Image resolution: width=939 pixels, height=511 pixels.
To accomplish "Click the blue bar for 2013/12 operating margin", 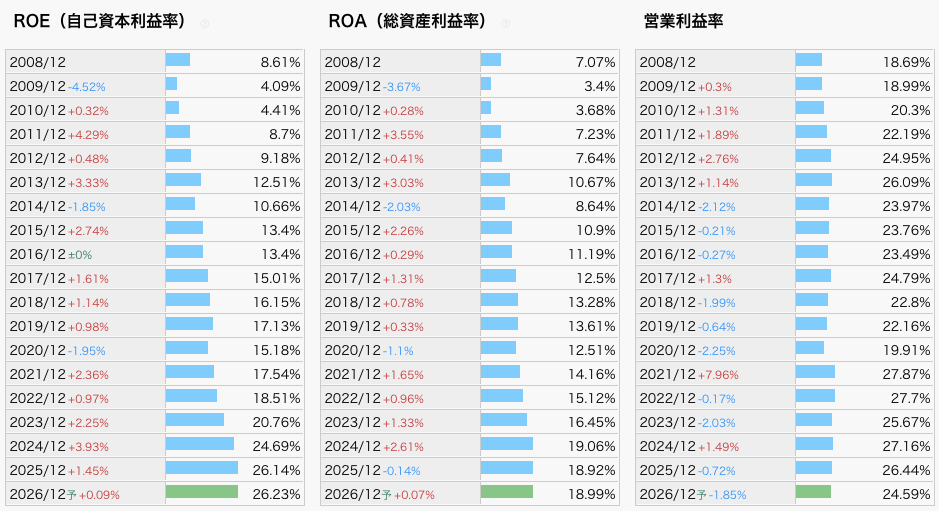I will pyautogui.click(x=813, y=180).
